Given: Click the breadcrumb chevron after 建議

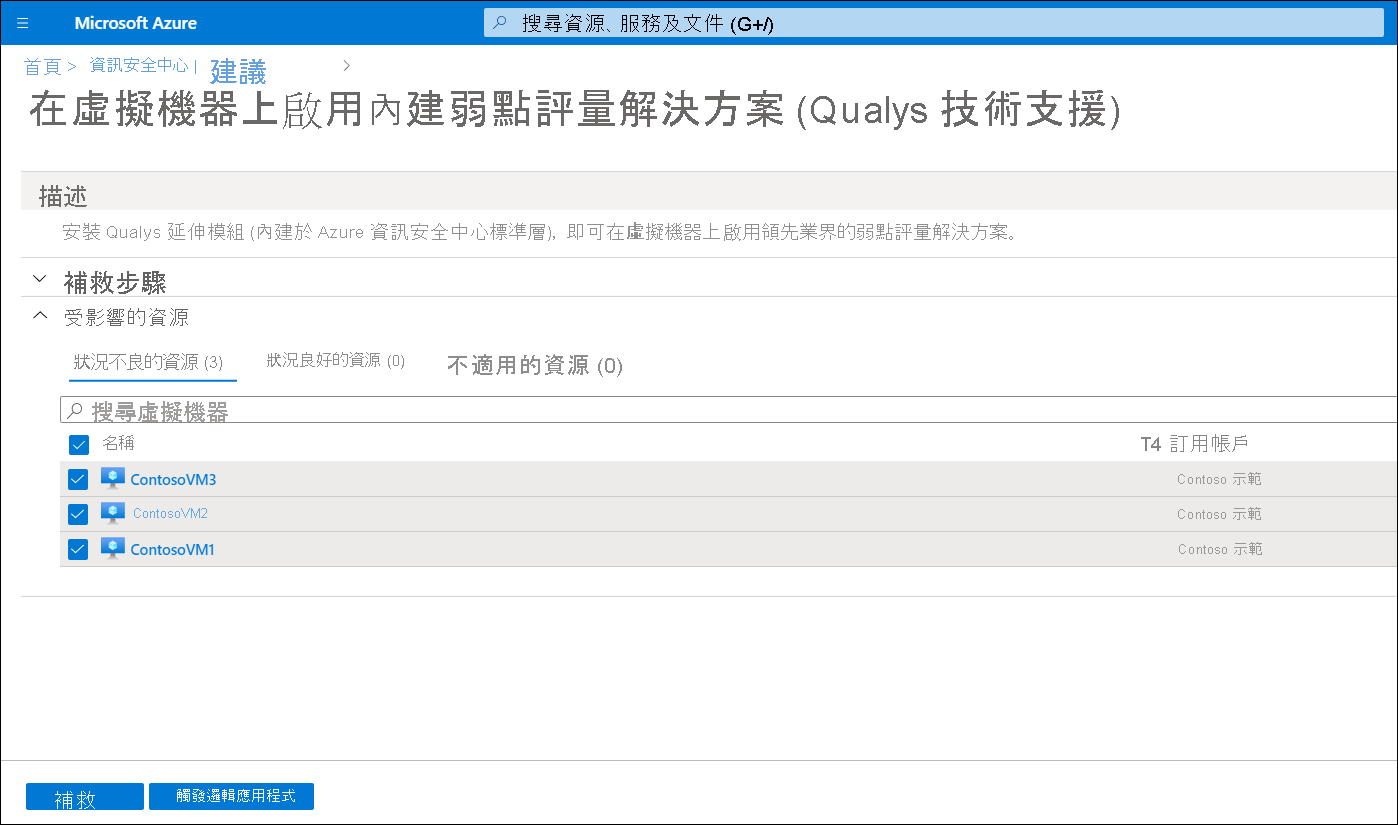Looking at the screenshot, I should click(346, 66).
